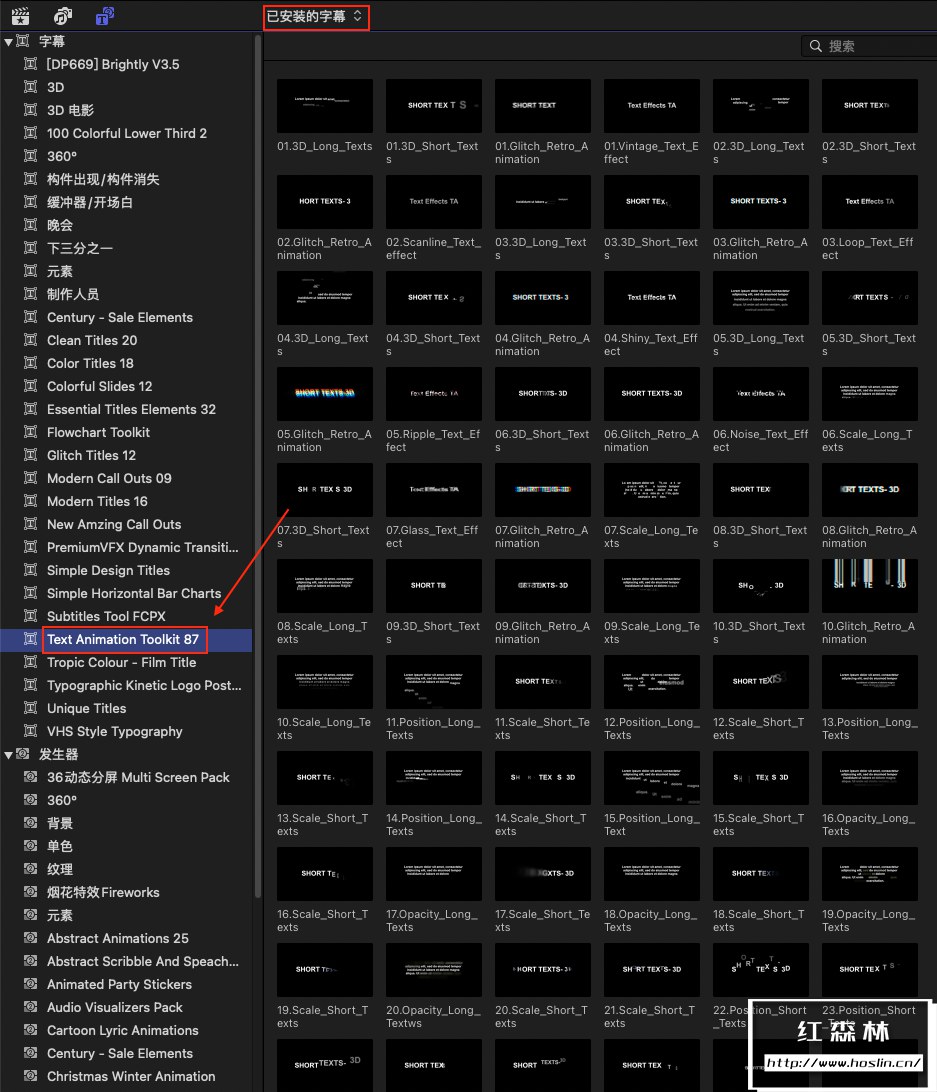The height and width of the screenshot is (1092, 937).
Task: Click the icon beside Flowchart Toolkit
Action: pyautogui.click(x=31, y=432)
